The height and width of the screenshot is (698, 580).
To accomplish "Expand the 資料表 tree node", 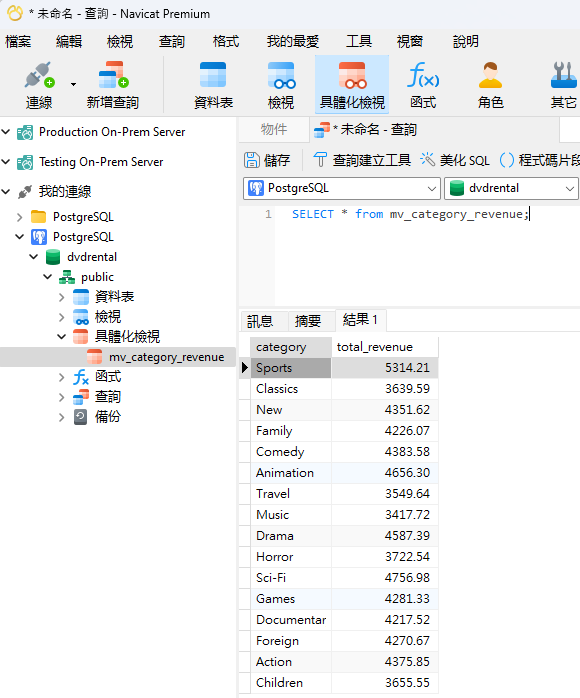I will point(62,296).
